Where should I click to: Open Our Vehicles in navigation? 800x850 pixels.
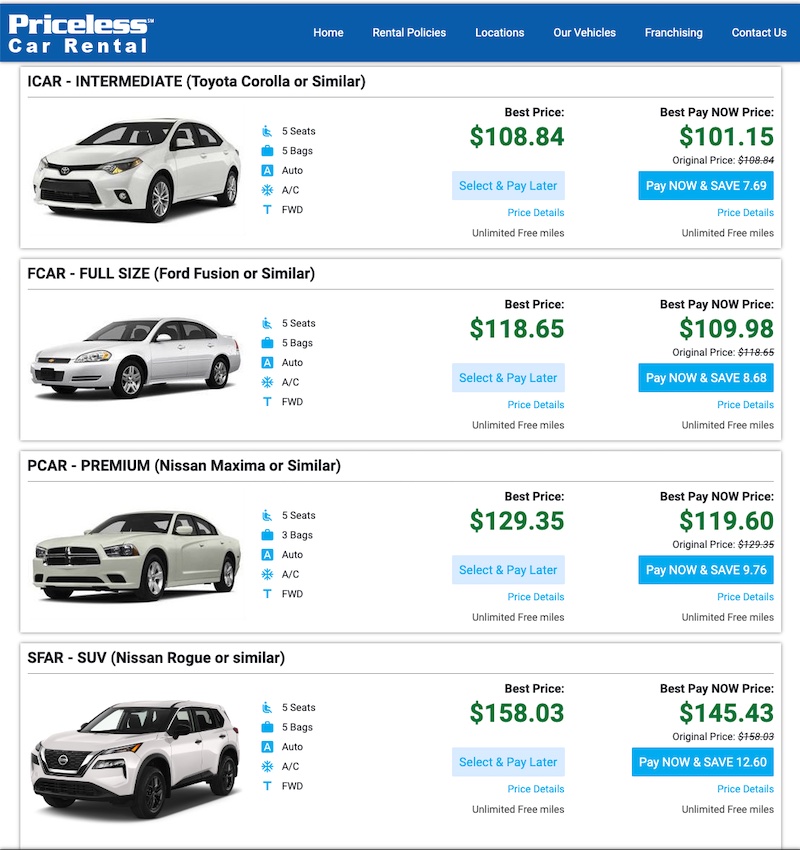584,33
